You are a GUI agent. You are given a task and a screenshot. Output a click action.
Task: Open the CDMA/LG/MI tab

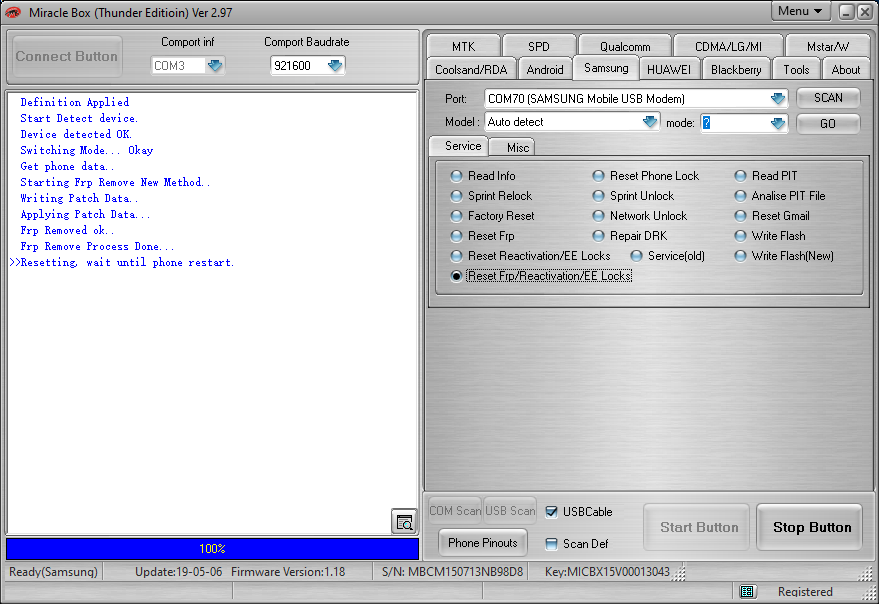tap(728, 46)
